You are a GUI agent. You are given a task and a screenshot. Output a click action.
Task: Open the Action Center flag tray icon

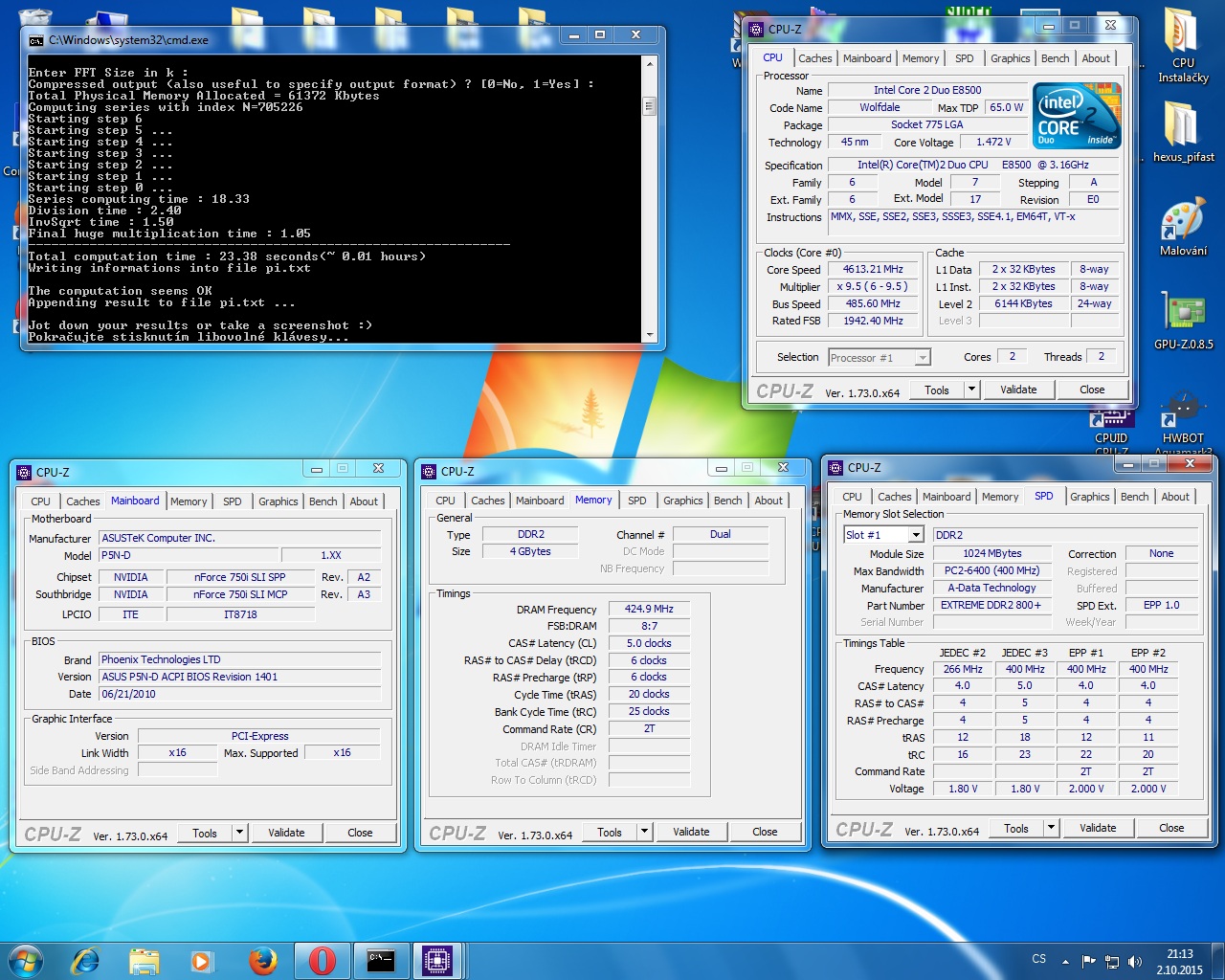point(1088,961)
